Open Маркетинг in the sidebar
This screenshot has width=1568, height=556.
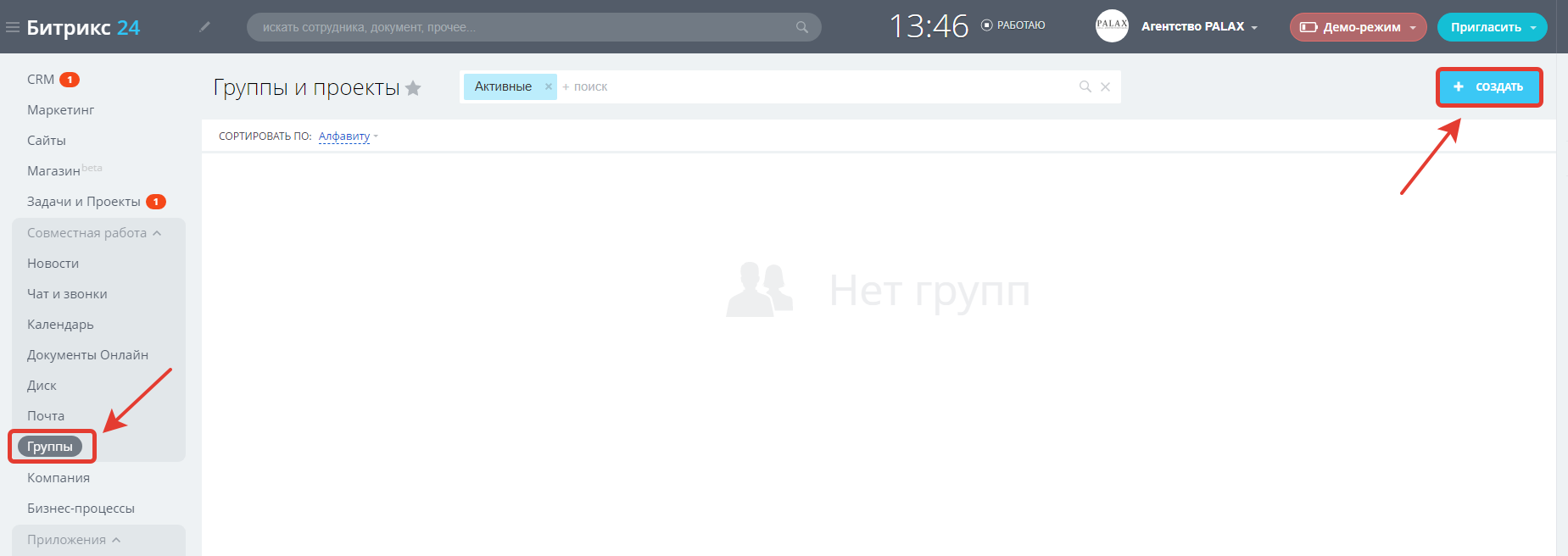pos(60,110)
